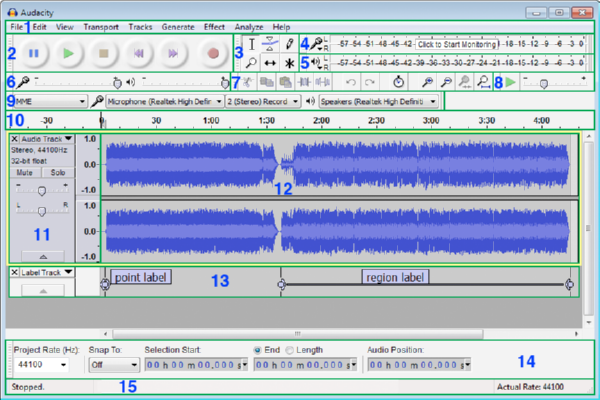Open the Generate menu

point(178,27)
